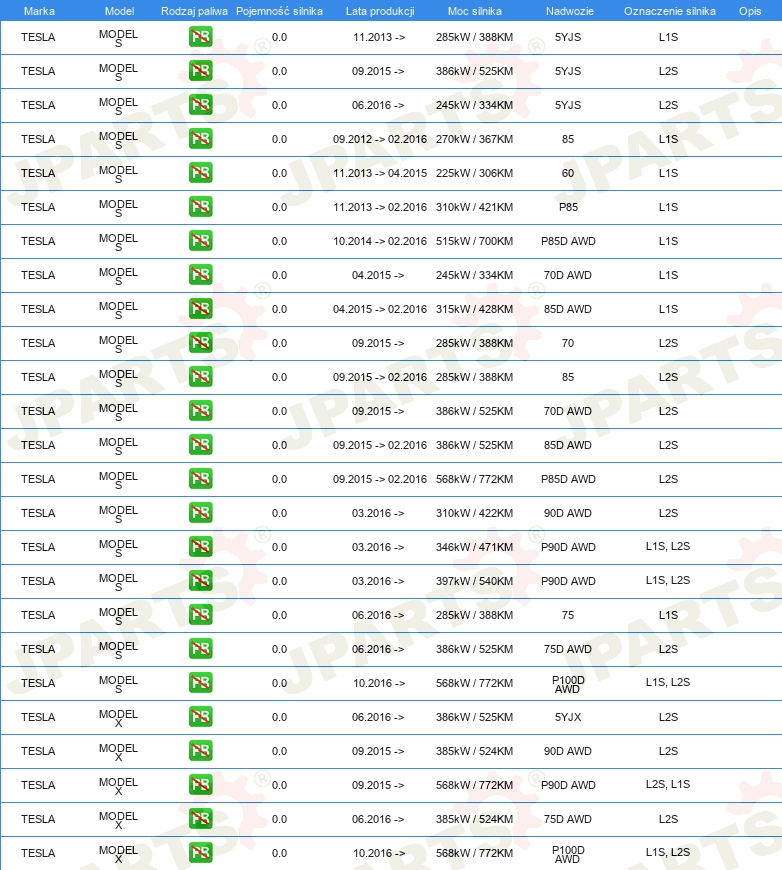Select the 09.2012 -> 02.2016 production years cell

pyautogui.click(x=380, y=139)
